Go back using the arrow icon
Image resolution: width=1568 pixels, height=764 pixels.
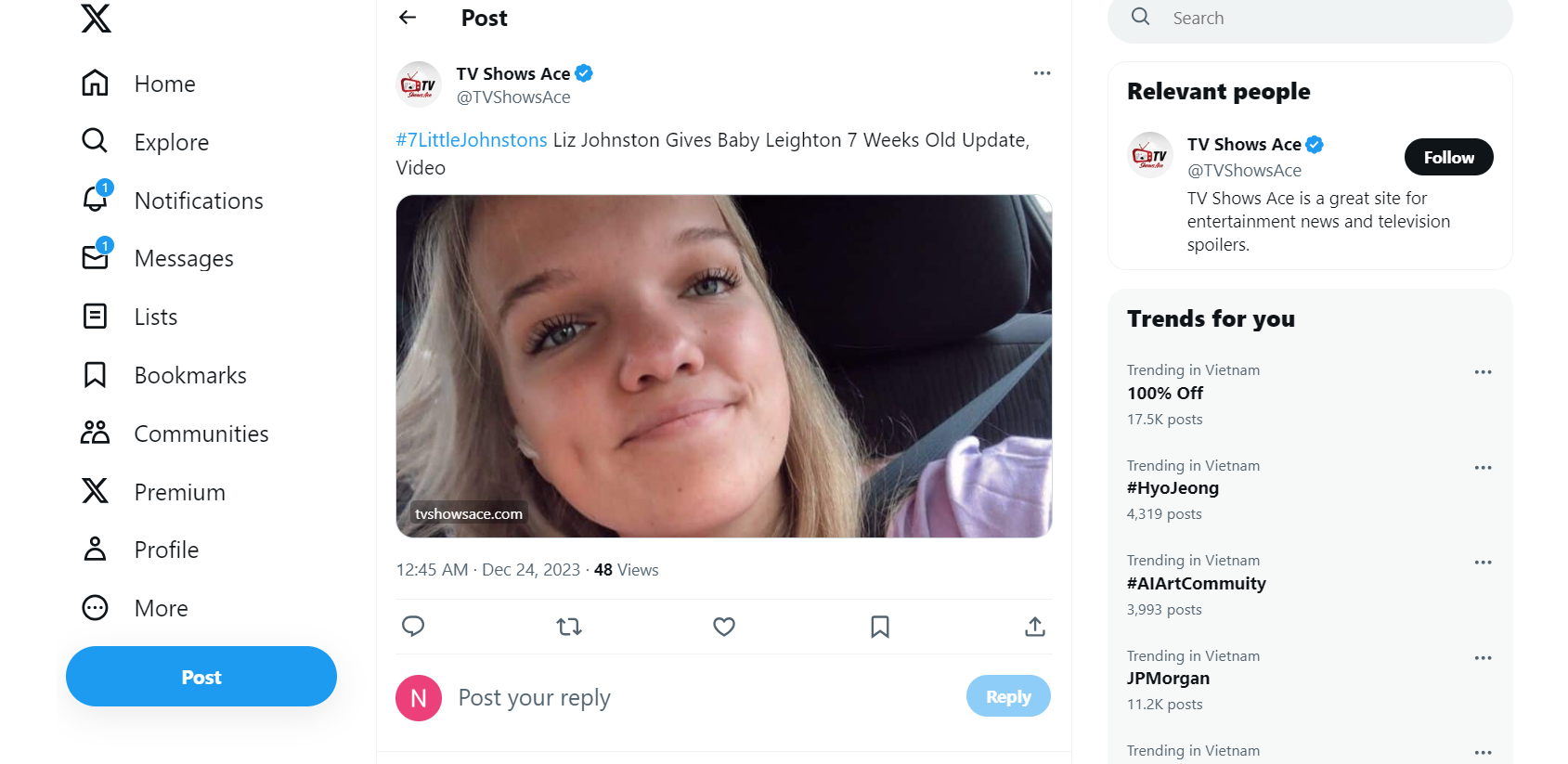408,18
